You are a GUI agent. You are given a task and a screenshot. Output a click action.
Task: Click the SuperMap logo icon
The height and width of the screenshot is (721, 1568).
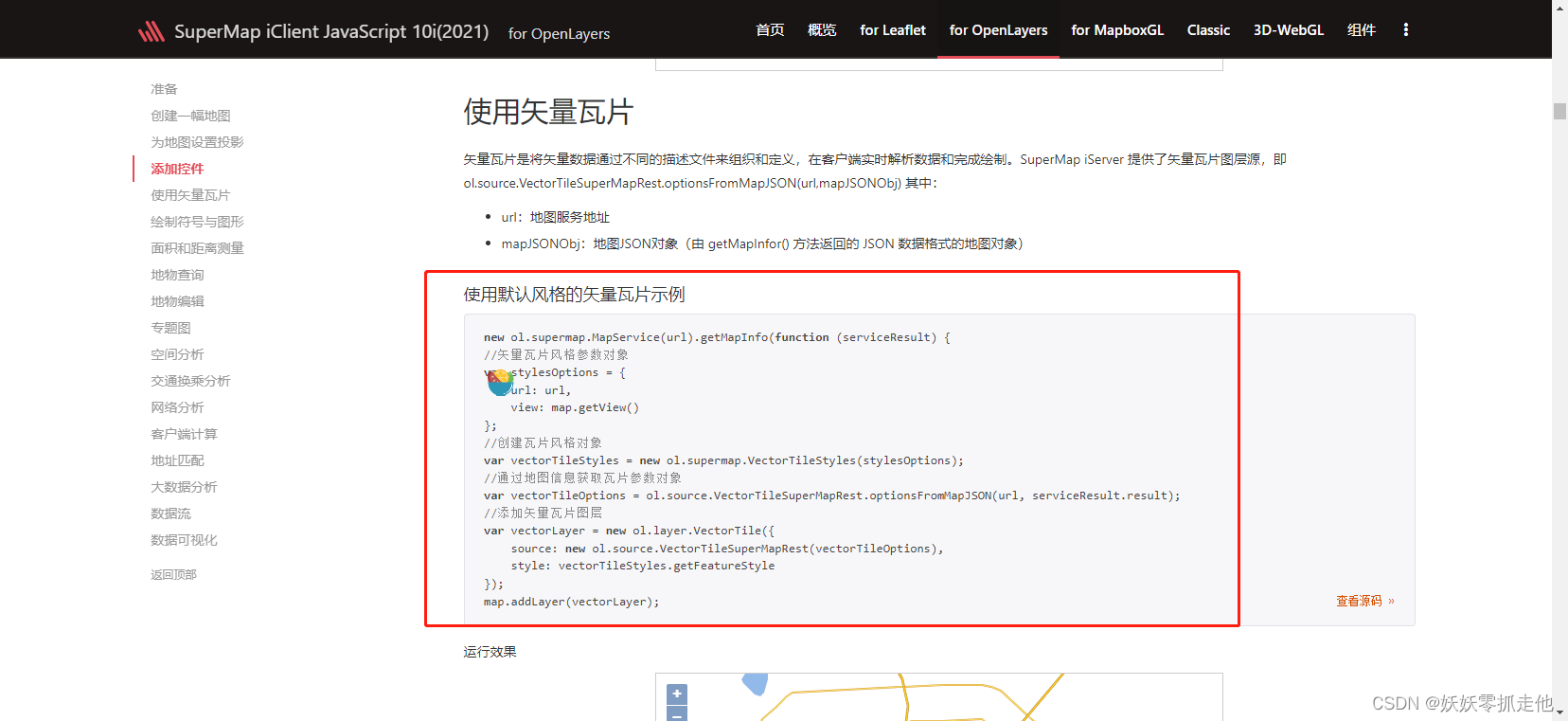[151, 31]
